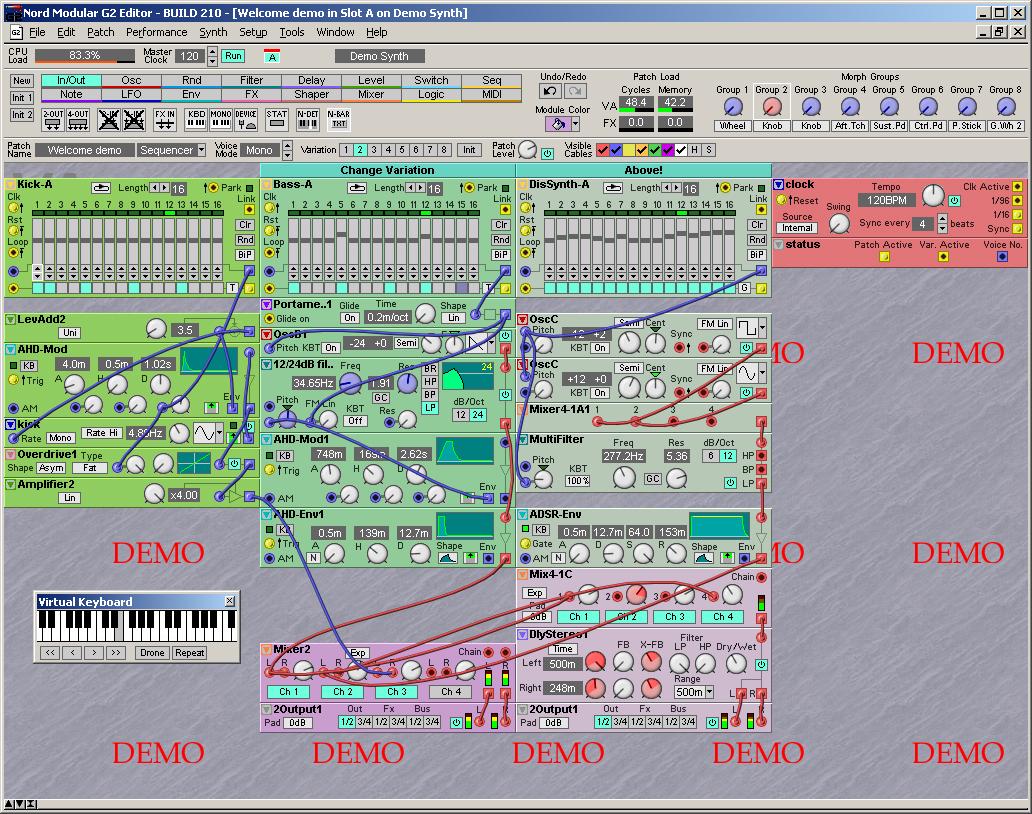
Task: Insert the KBD keyboard module
Action: (196, 119)
